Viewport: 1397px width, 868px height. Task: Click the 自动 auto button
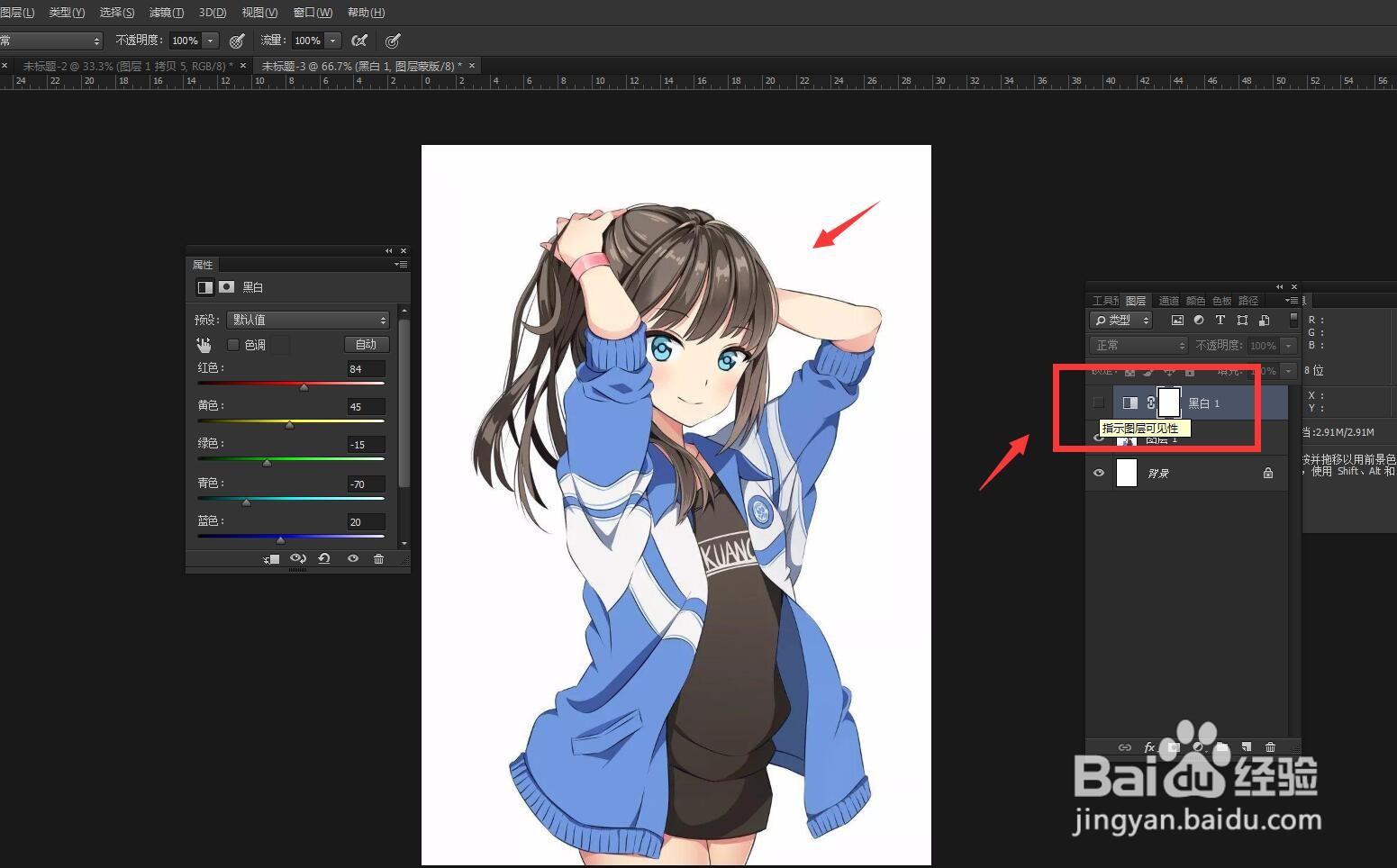[367, 345]
